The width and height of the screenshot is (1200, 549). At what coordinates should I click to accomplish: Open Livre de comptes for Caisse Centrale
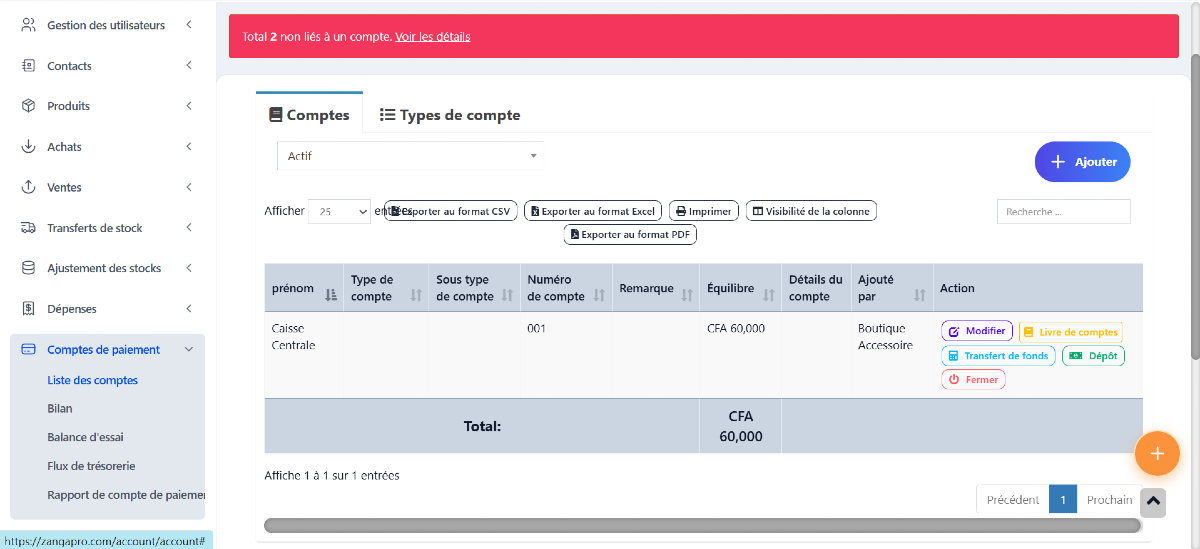[x=1070, y=332]
